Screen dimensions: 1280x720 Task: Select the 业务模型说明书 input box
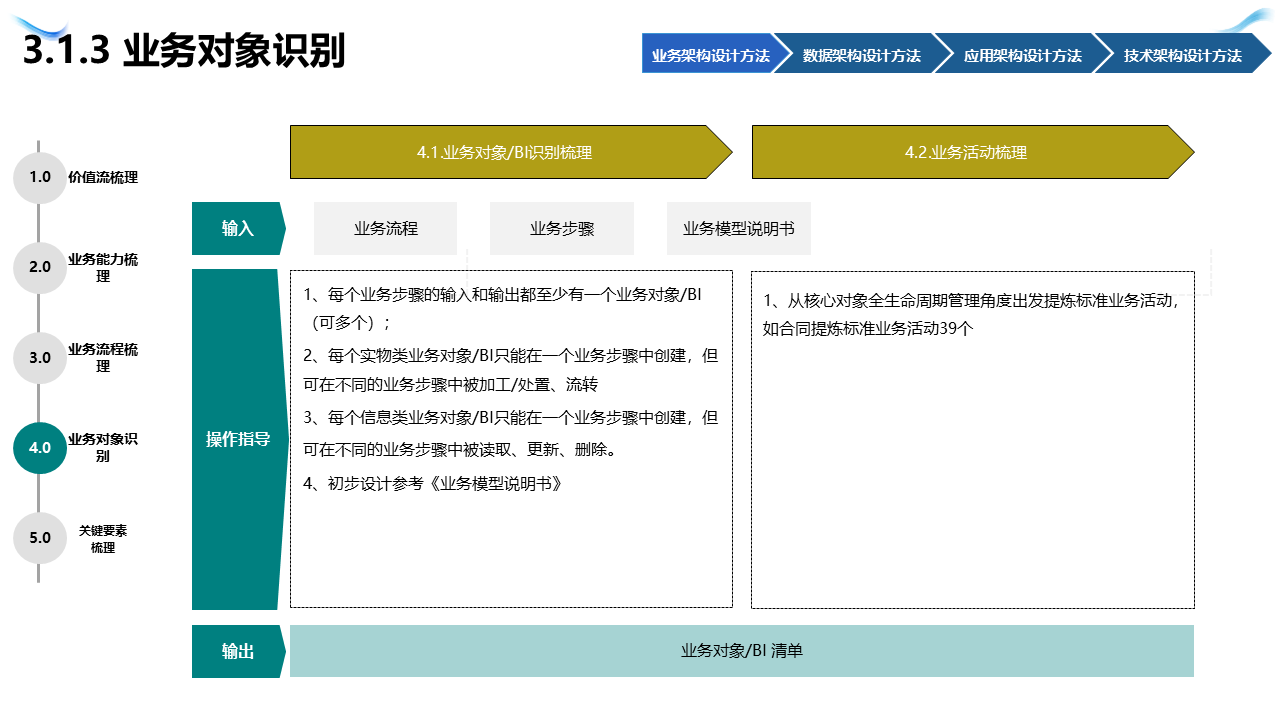pos(739,228)
